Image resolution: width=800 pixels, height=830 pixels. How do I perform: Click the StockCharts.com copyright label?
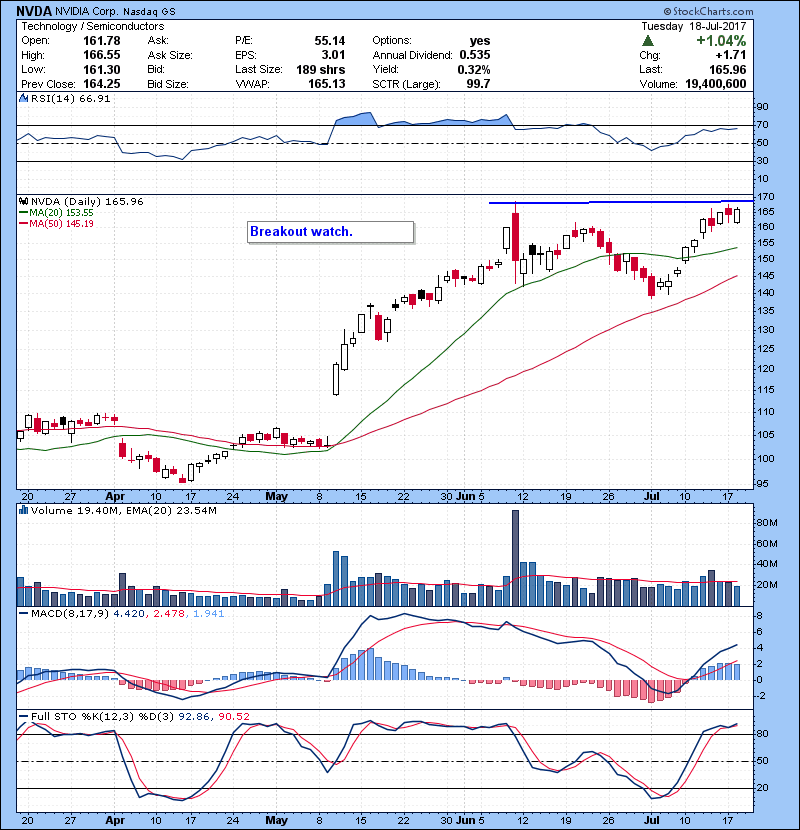coord(708,11)
